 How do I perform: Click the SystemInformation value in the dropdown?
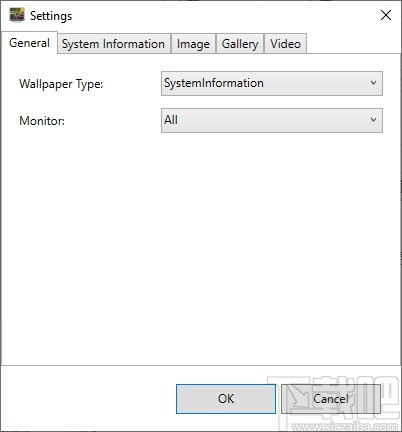[214, 83]
